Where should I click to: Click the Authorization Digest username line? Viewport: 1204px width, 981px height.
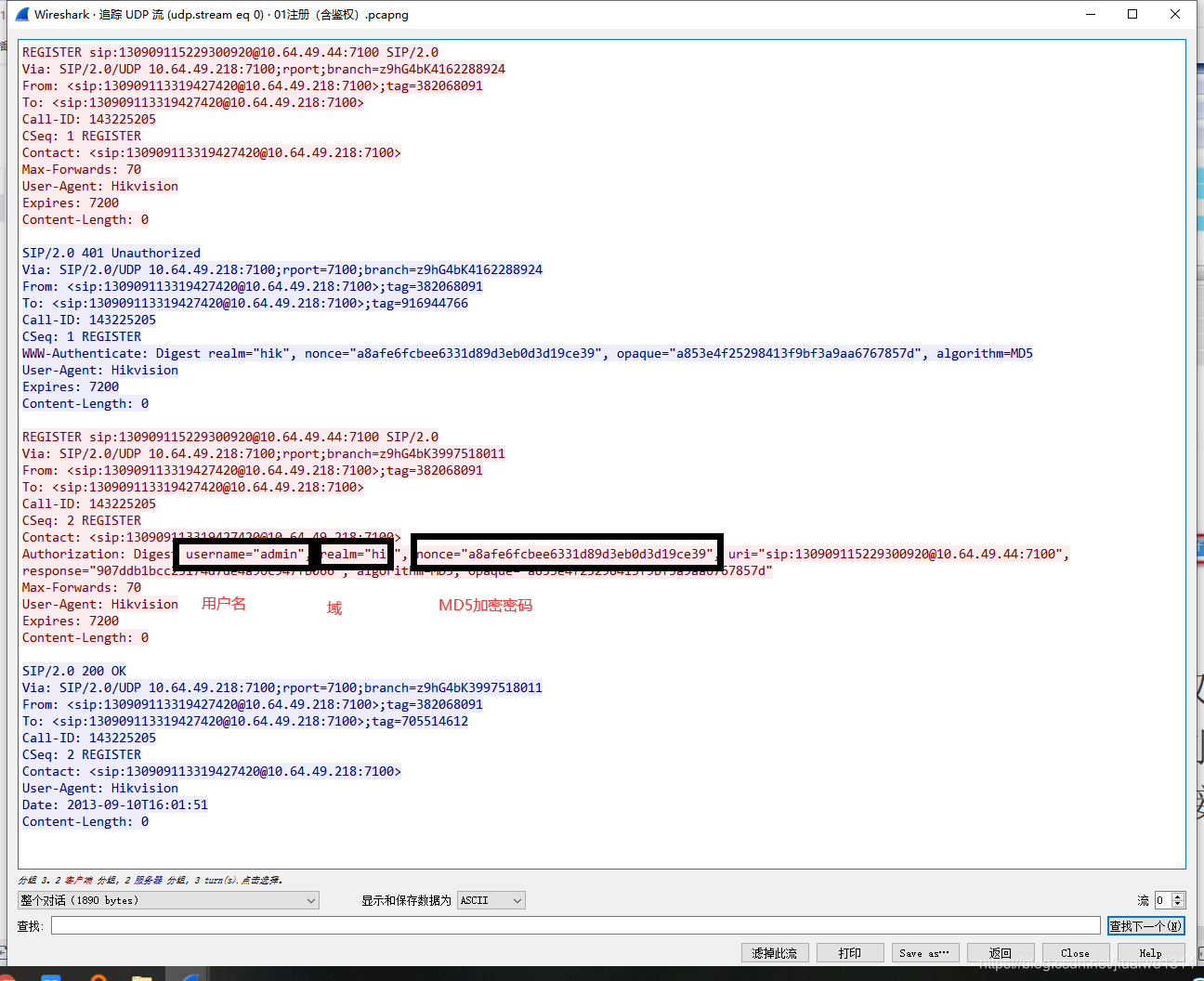(546, 554)
